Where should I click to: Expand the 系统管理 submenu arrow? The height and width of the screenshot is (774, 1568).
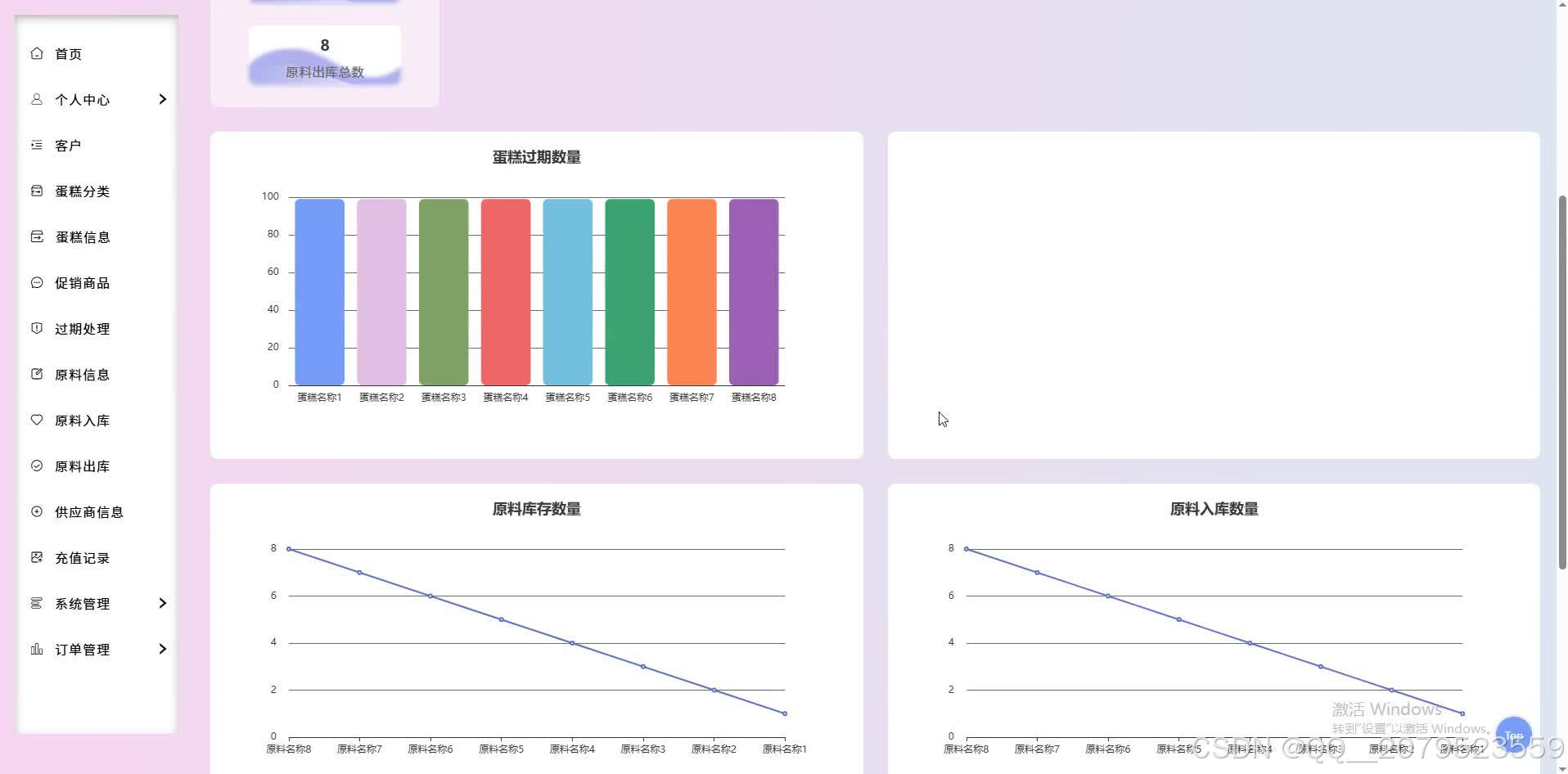pyautogui.click(x=162, y=603)
